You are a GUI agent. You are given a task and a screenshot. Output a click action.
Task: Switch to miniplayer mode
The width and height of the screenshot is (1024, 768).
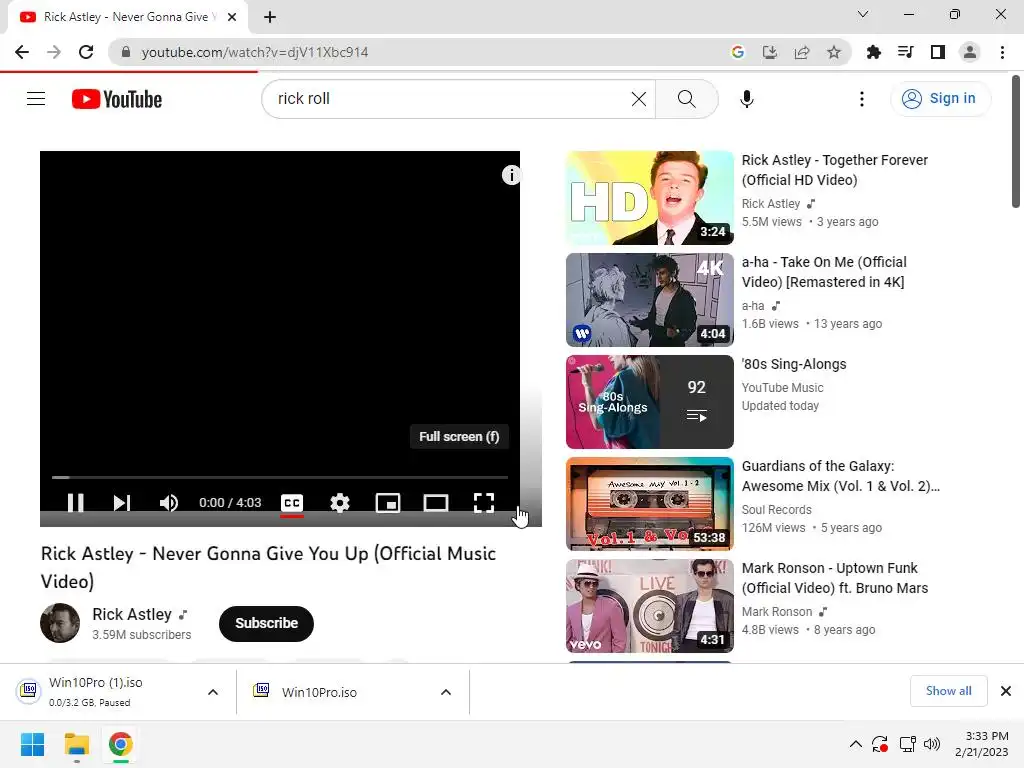tap(388, 503)
